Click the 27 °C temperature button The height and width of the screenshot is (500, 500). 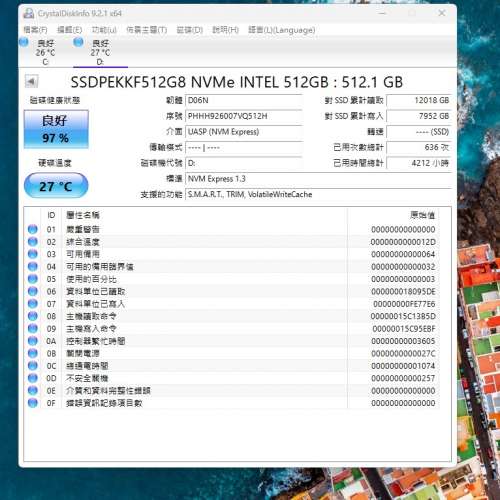point(56,186)
